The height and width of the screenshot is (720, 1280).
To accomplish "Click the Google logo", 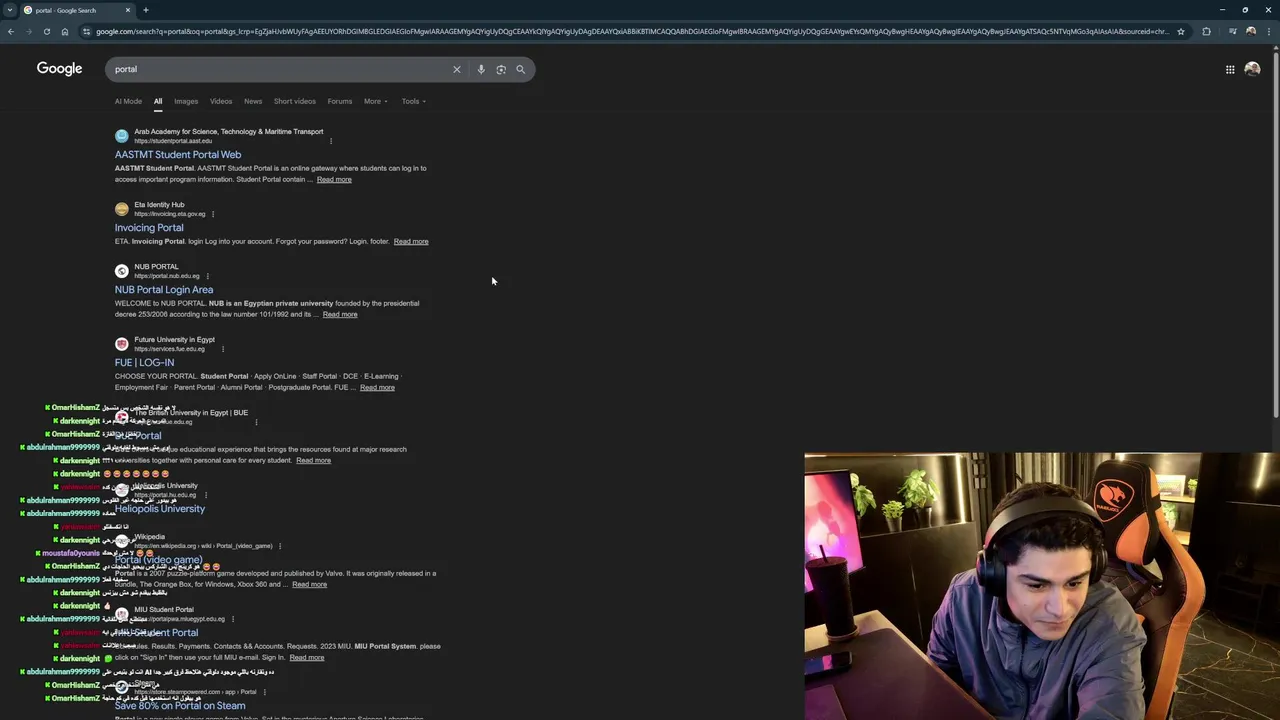I will pos(59,68).
